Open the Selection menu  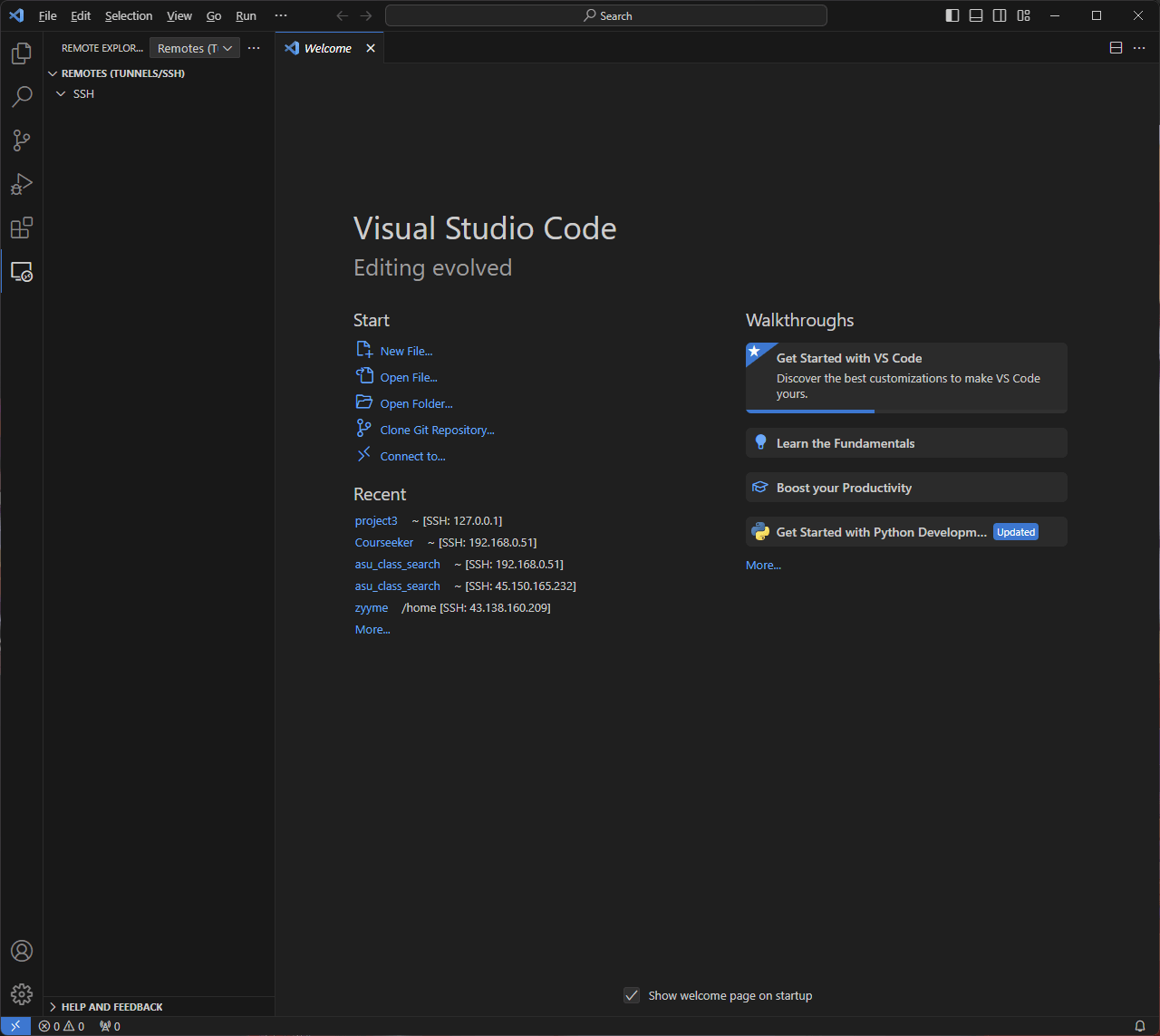pos(129,15)
